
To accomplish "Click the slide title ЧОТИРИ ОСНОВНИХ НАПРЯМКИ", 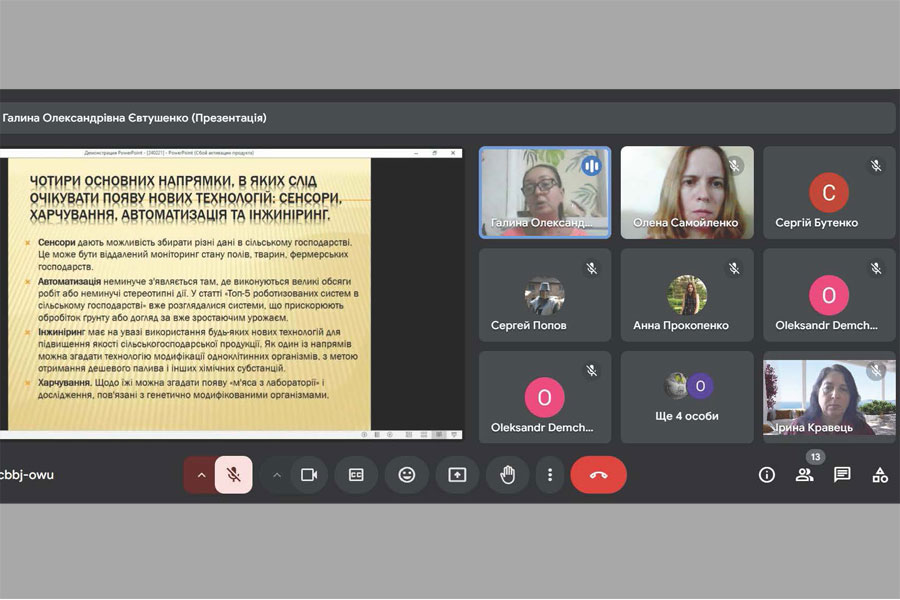I will tap(185, 198).
